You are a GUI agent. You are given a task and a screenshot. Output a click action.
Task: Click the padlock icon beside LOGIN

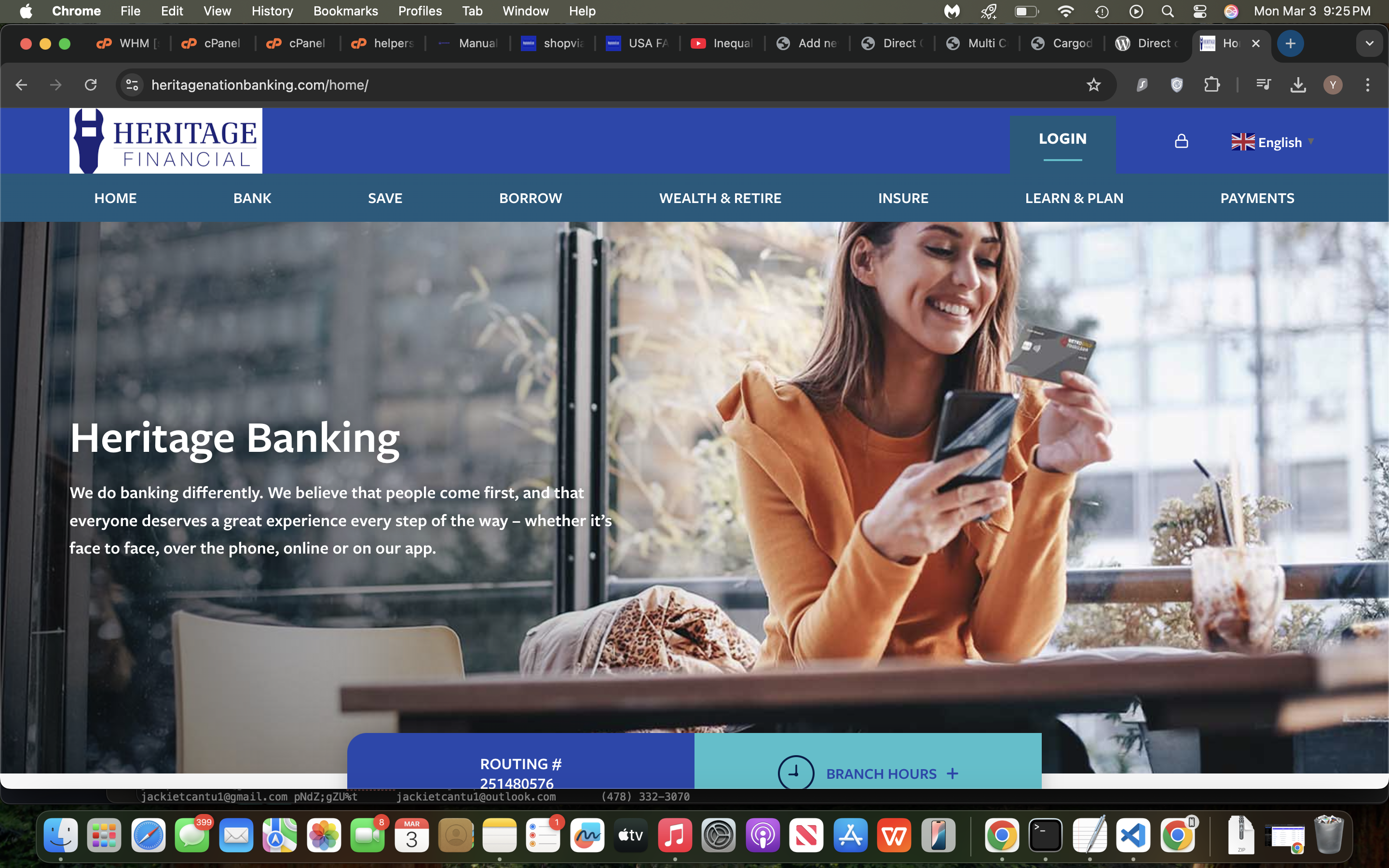tap(1181, 141)
